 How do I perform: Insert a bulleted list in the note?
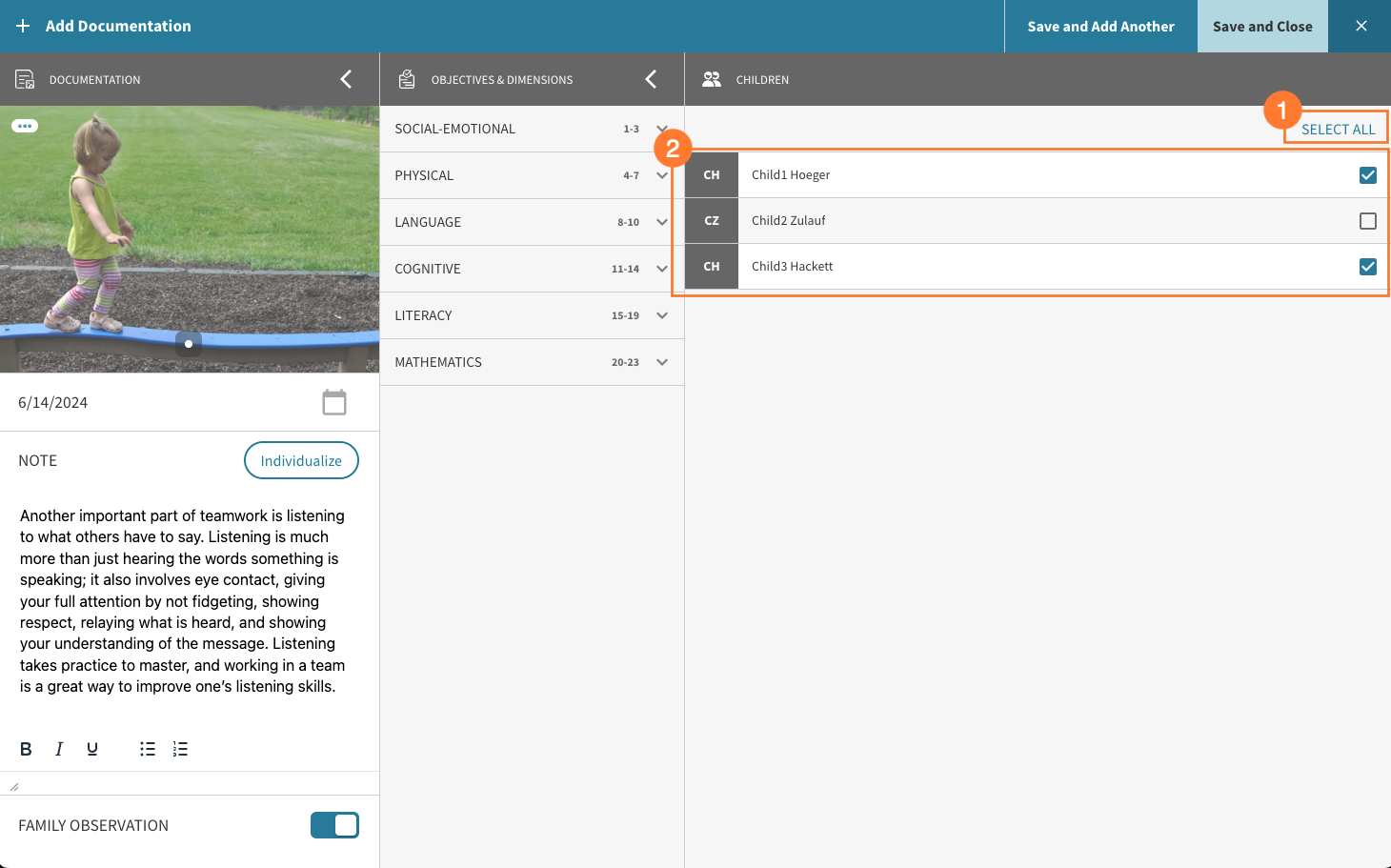point(148,749)
